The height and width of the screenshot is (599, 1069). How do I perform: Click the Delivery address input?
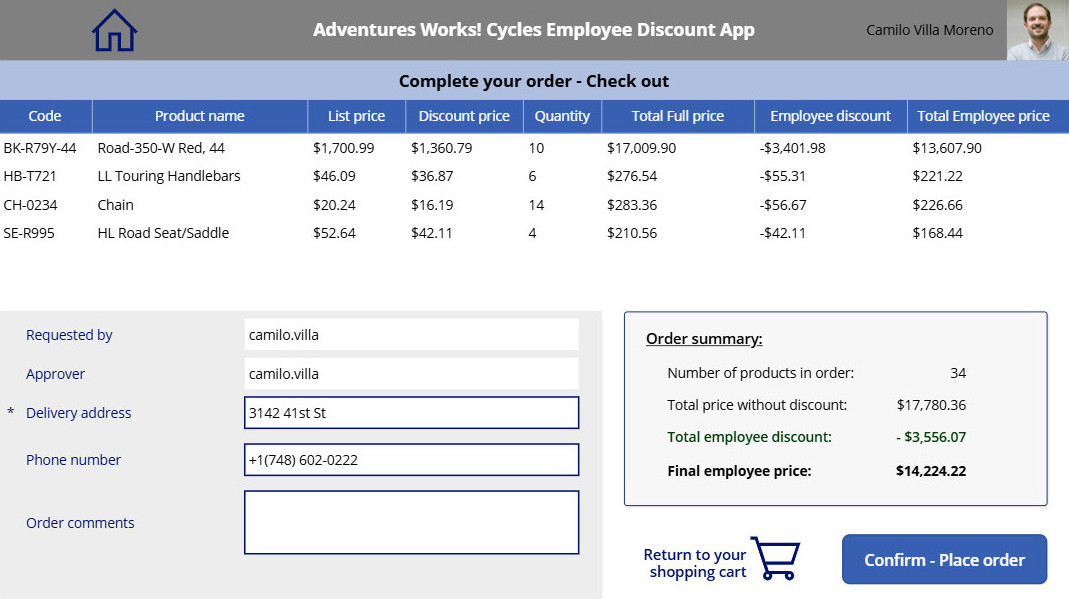tap(411, 413)
